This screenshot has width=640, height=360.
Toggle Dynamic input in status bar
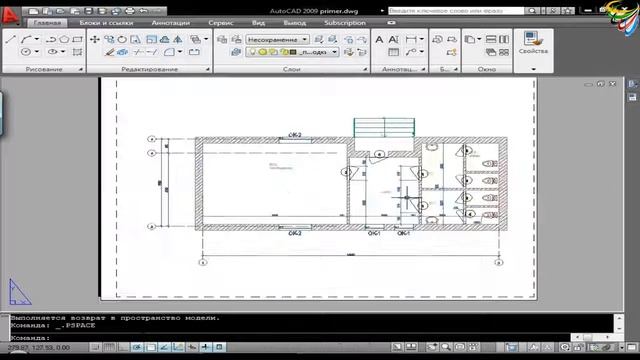coord(192,347)
